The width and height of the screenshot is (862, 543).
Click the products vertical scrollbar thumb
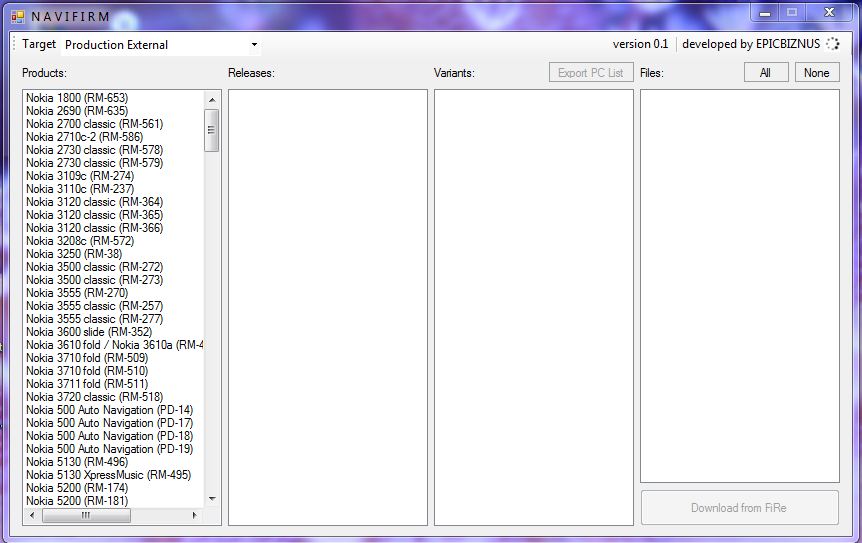[x=212, y=130]
